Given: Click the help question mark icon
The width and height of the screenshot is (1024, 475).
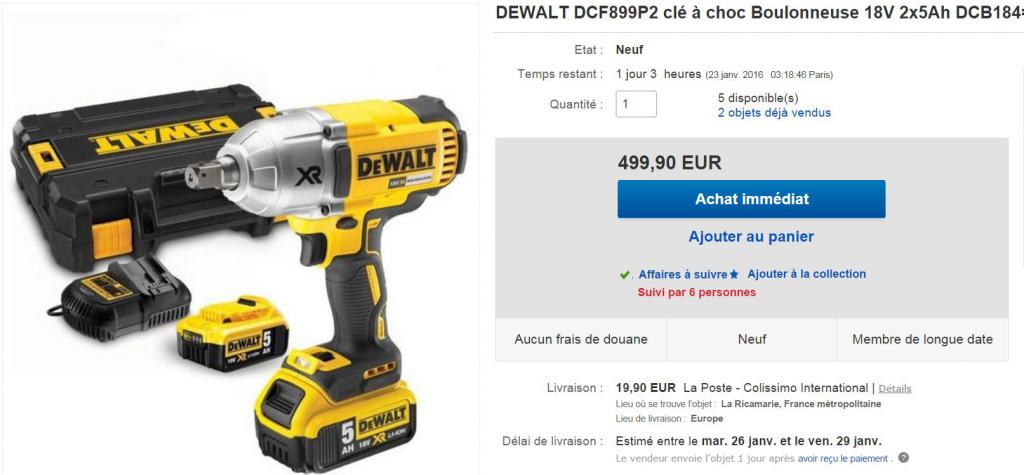Looking at the screenshot, I should click(x=904, y=458).
